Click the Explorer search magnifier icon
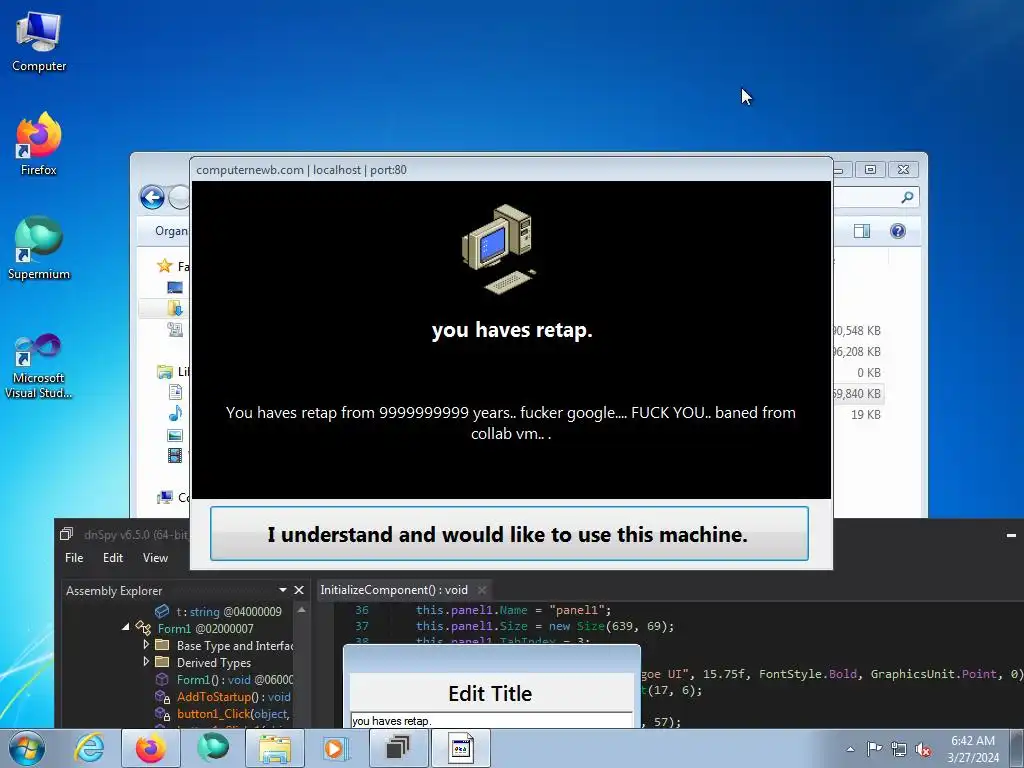The height and width of the screenshot is (768, 1024). [907, 197]
